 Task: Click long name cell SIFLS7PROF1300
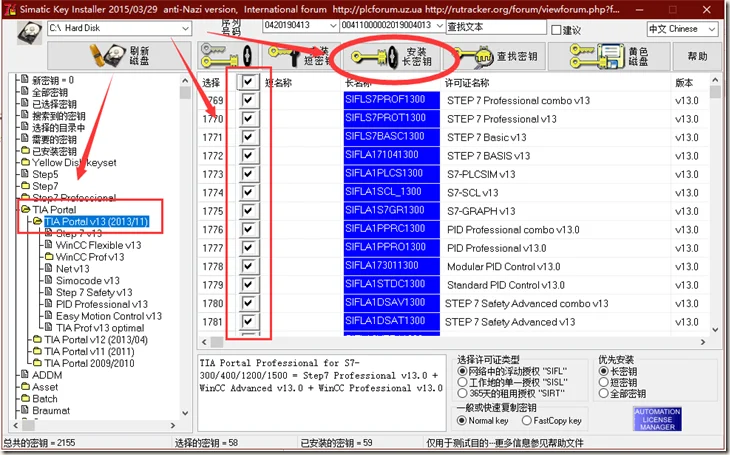click(392, 100)
